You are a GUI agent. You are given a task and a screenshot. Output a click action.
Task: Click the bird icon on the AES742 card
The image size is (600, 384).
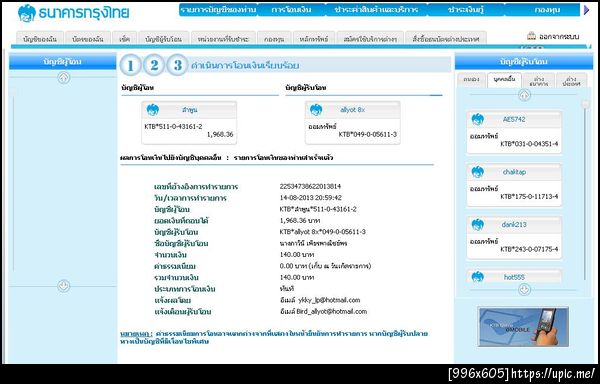(x=478, y=119)
